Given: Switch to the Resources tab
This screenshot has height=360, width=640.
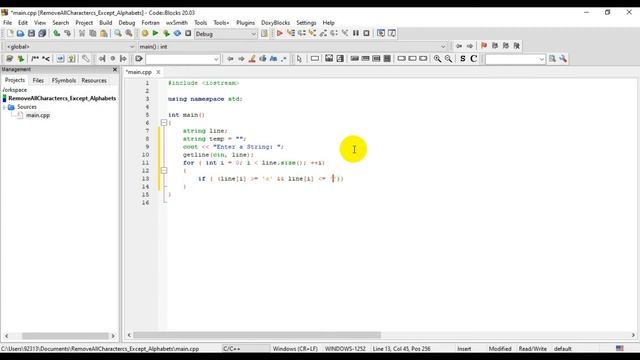Looking at the screenshot, I should pyautogui.click(x=94, y=80).
